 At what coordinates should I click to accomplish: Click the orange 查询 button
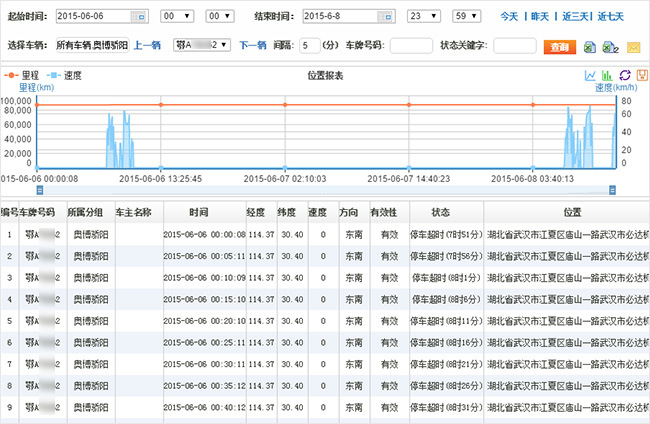click(x=560, y=47)
